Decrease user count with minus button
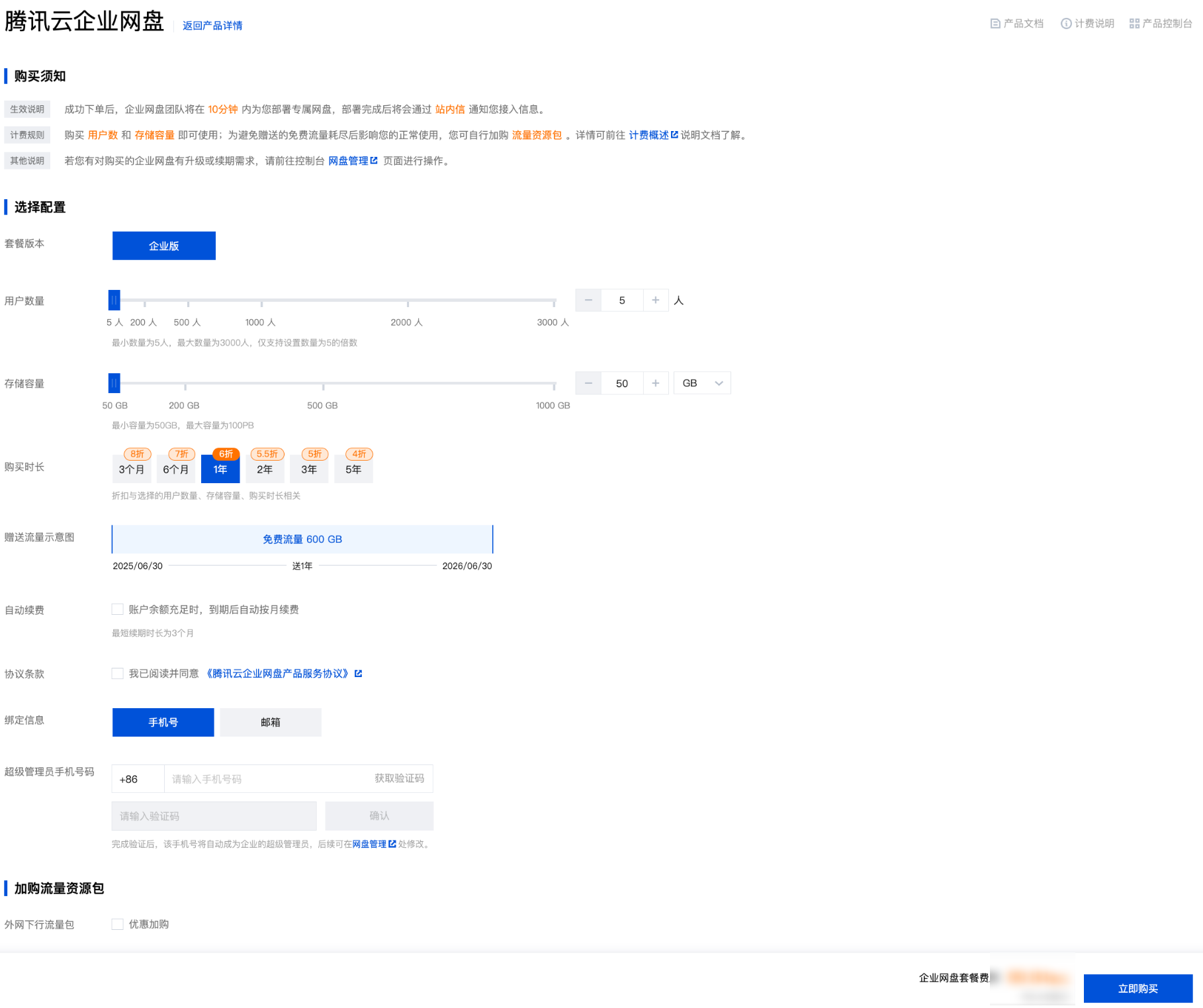The width and height of the screenshot is (1203, 1008). (x=588, y=300)
